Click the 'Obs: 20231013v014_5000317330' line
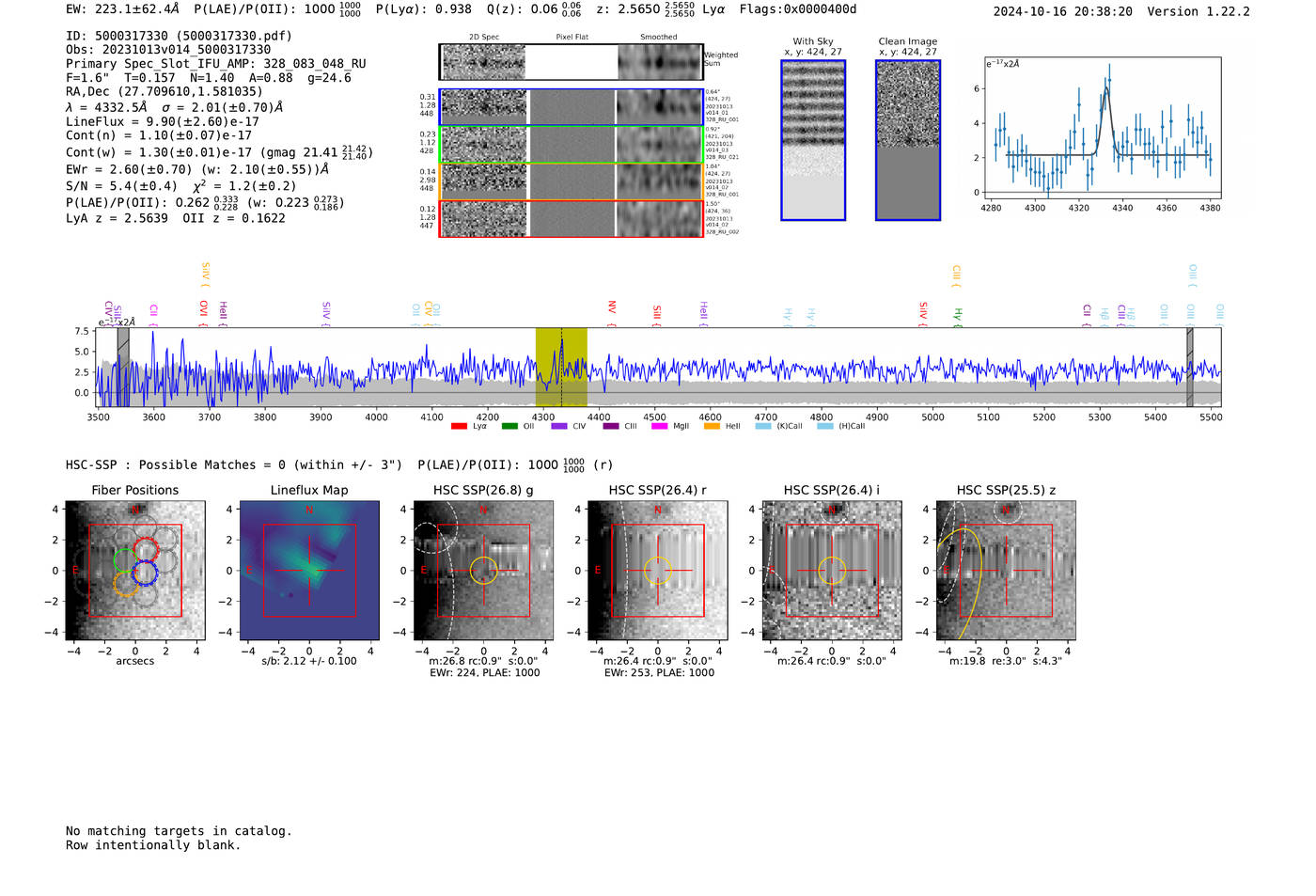Viewport: 1316px width, 896px height. click(168, 50)
